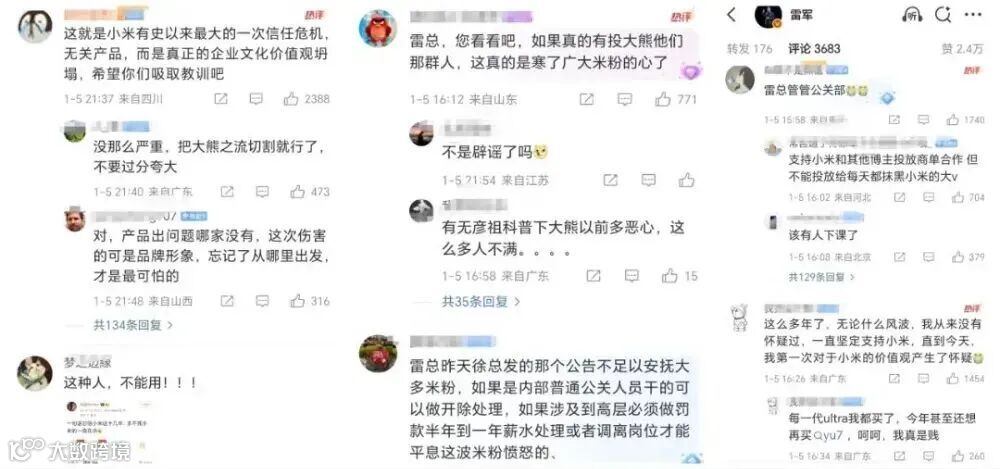This screenshot has height=469, width=1000.
Task: Open the penguin avatar of top commenter
Action: coord(35,26)
